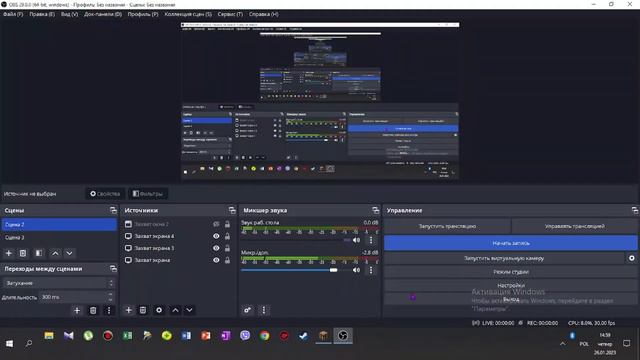
Task: Open options menu for Звук раб. стола
Action: pyautogui.click(x=371, y=240)
